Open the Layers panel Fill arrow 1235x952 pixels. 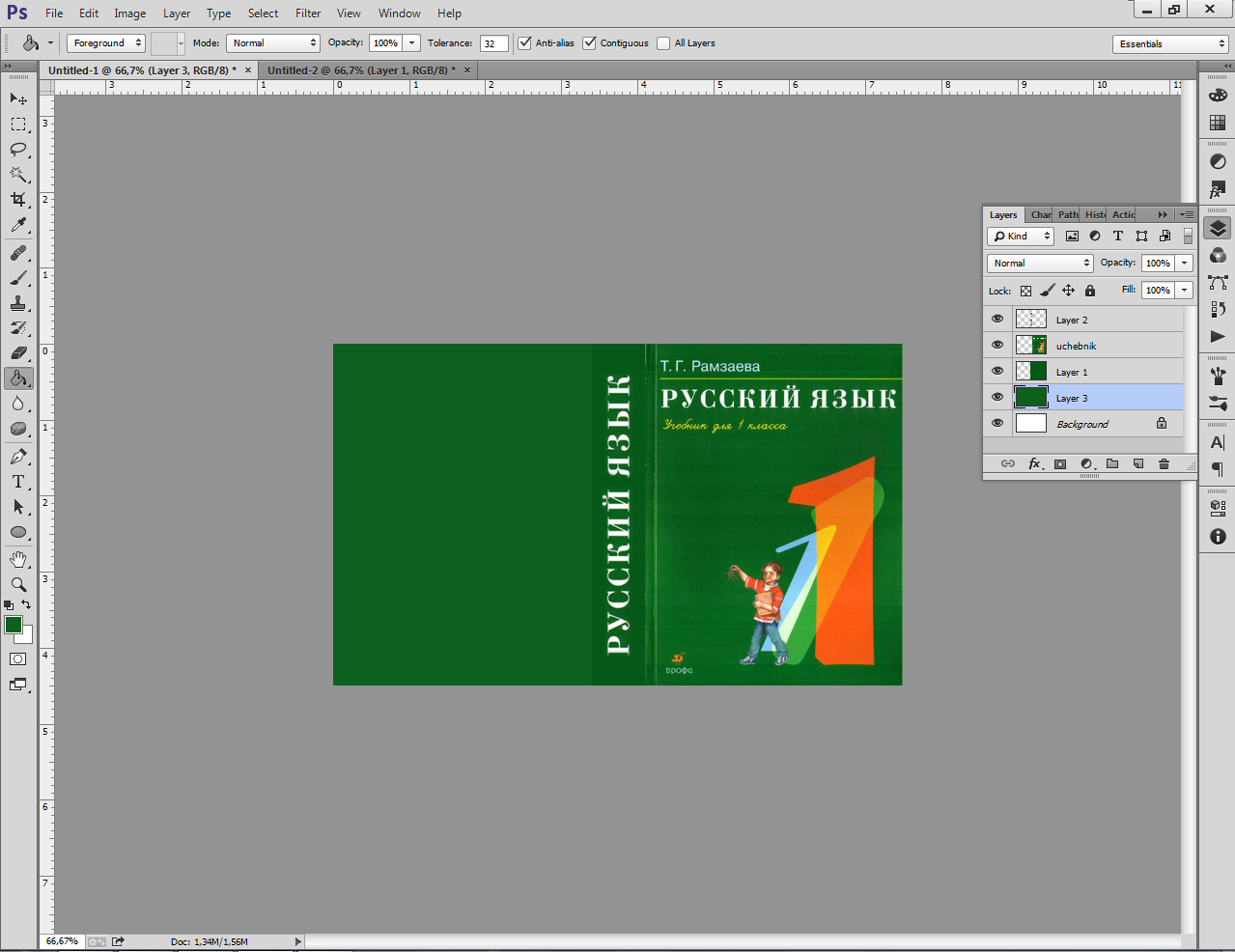click(1185, 290)
